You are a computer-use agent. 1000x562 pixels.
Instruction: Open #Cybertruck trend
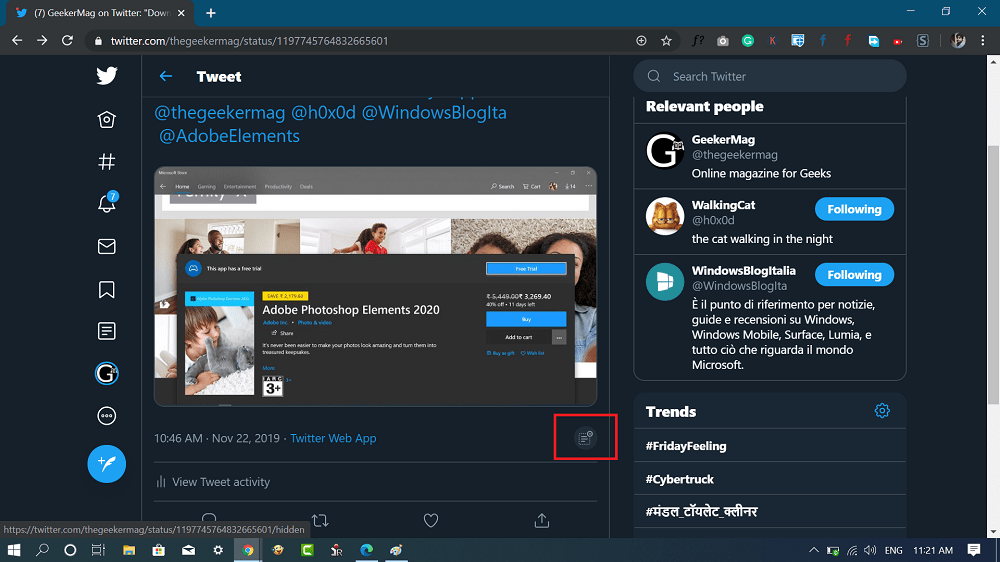pyautogui.click(x=680, y=479)
